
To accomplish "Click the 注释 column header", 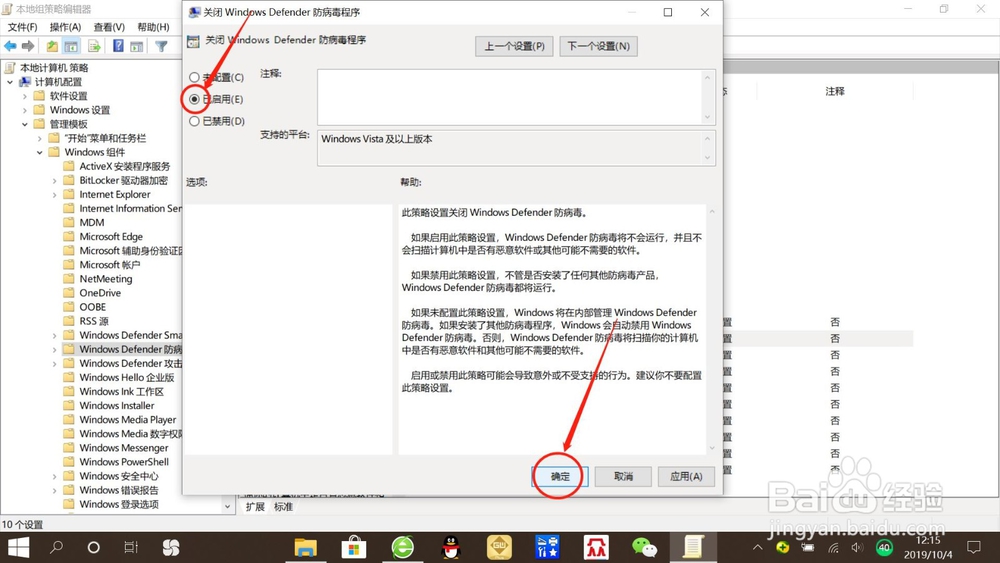I will pyautogui.click(x=834, y=91).
